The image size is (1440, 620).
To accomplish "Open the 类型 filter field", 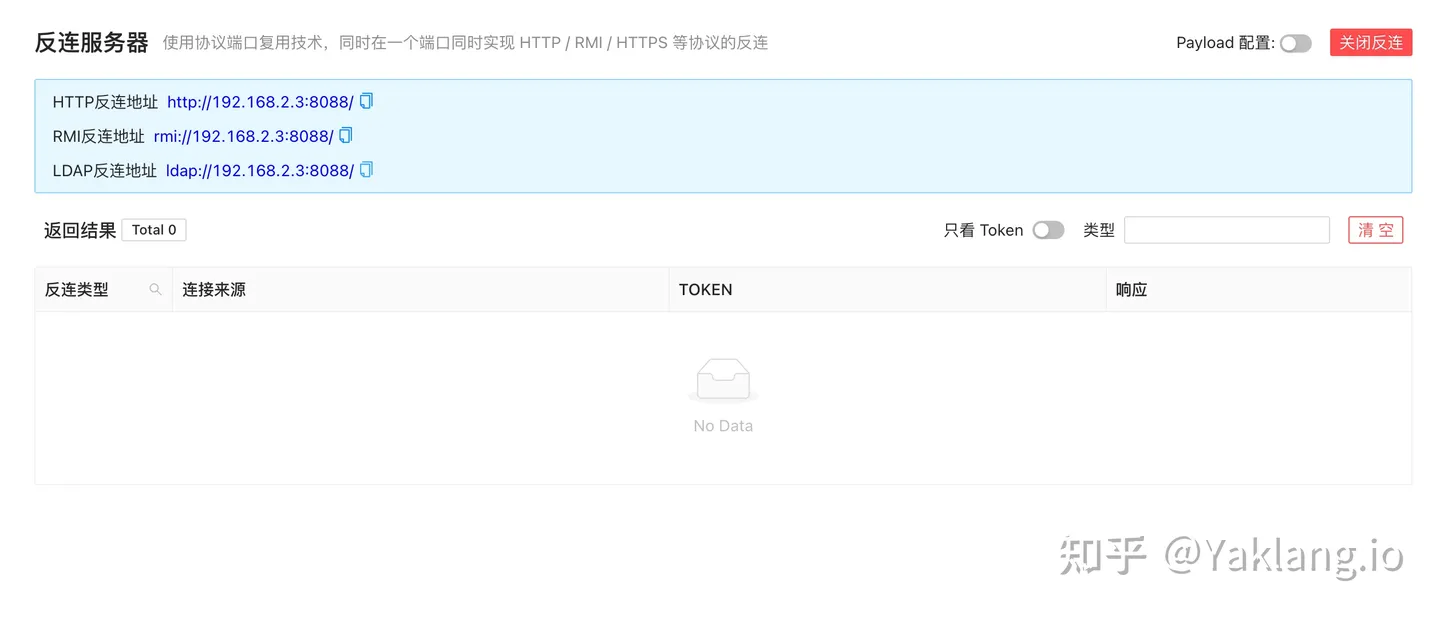I will [1227, 230].
